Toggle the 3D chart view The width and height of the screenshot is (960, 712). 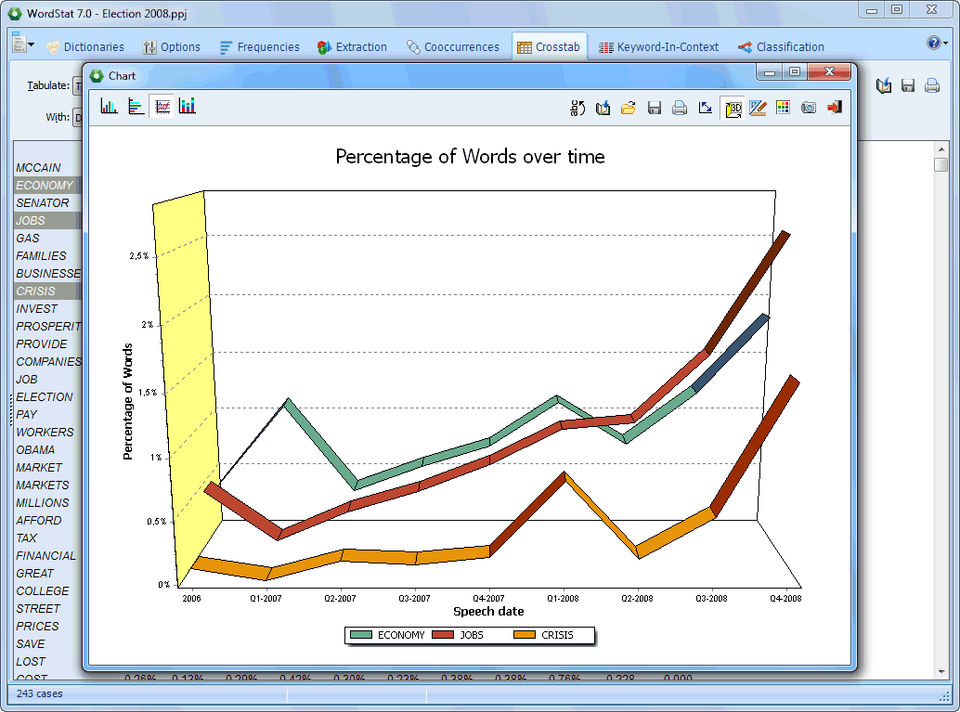pos(733,108)
